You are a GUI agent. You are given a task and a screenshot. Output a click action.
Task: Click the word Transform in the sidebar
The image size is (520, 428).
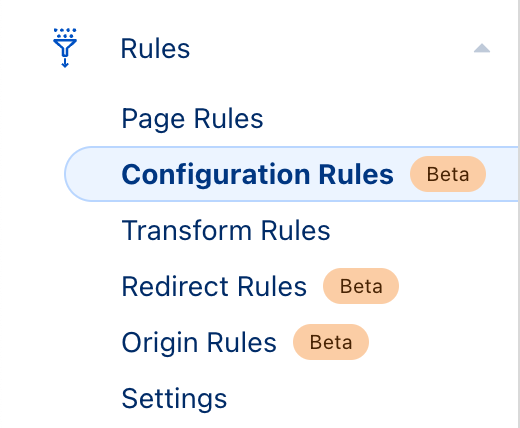point(187,230)
